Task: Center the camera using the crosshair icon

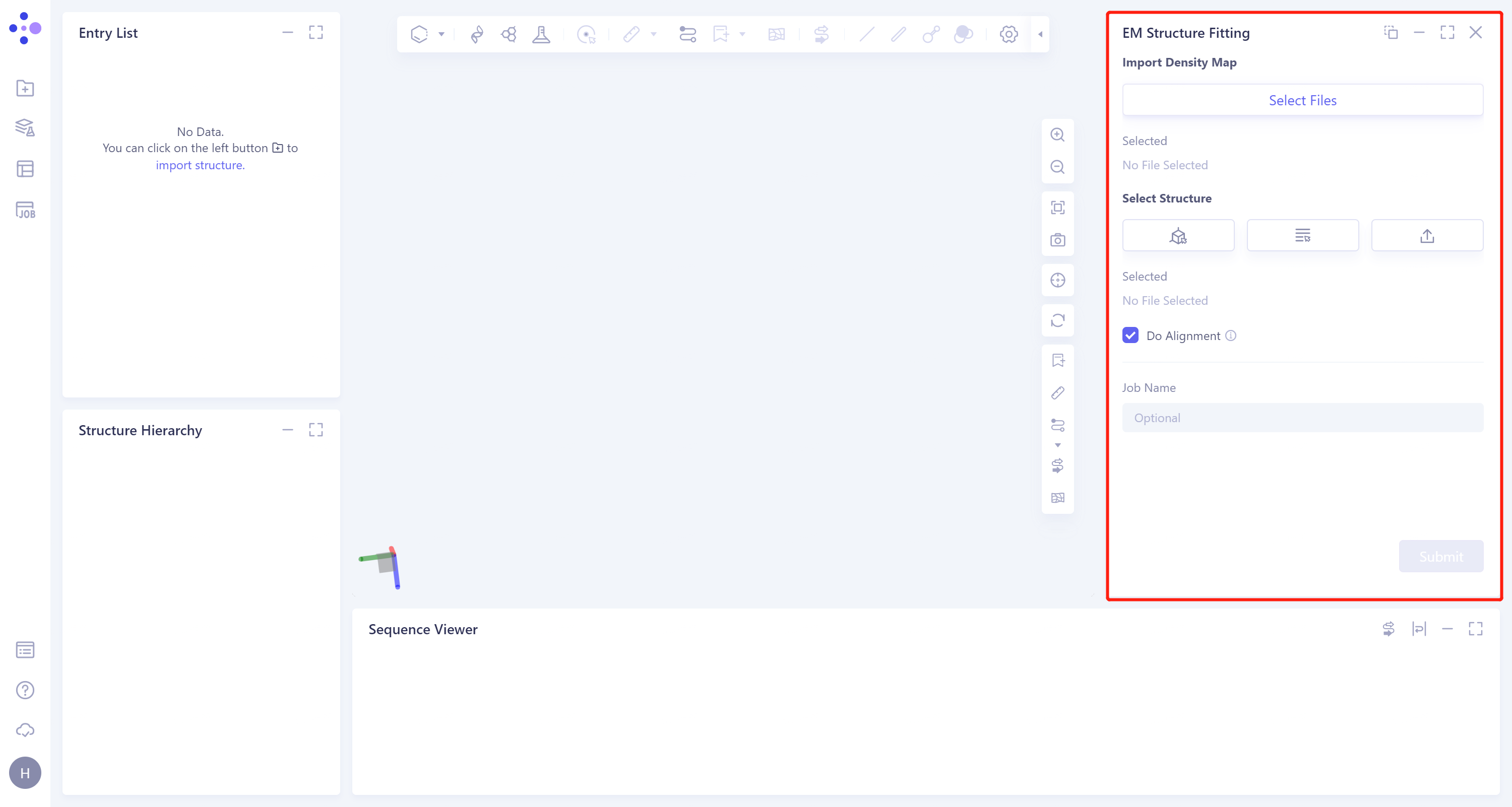Action: [1058, 281]
